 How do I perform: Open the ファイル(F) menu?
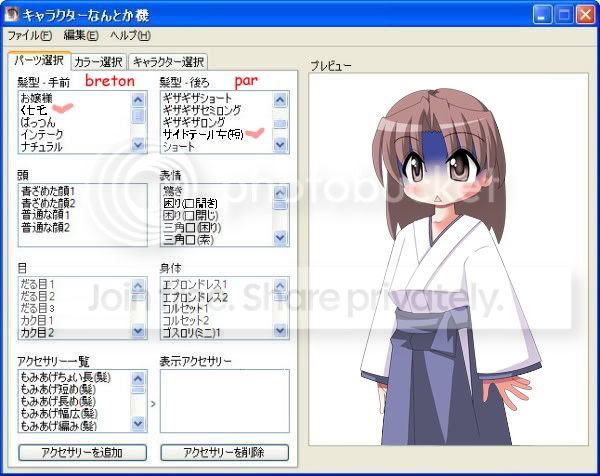tap(30, 36)
